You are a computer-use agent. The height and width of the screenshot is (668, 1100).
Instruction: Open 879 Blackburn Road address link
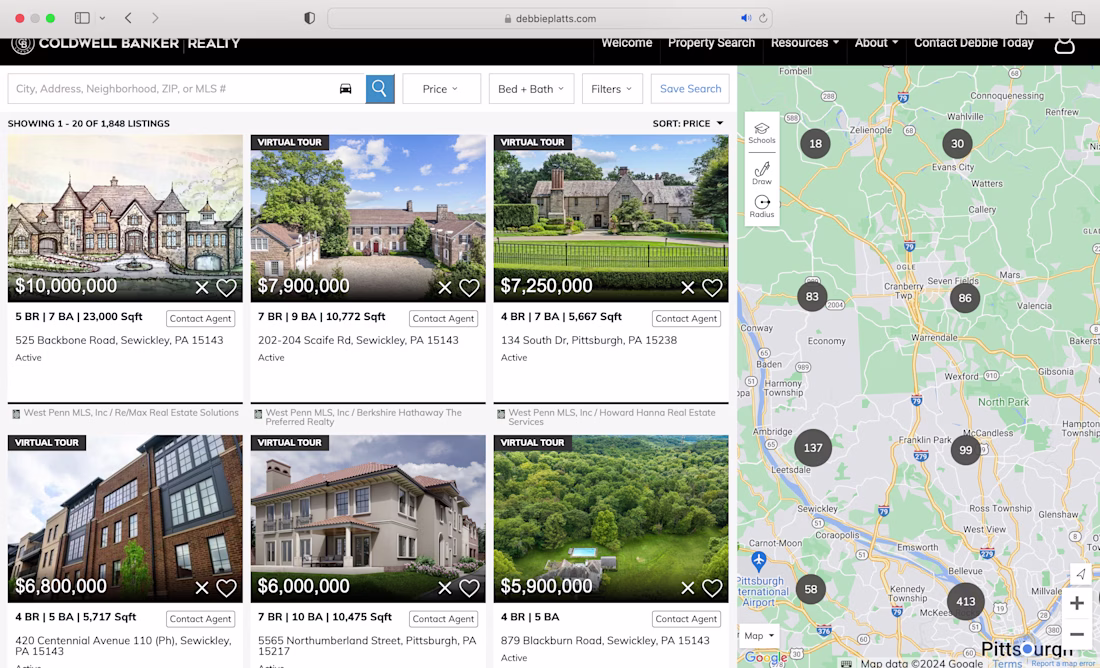[605, 641]
